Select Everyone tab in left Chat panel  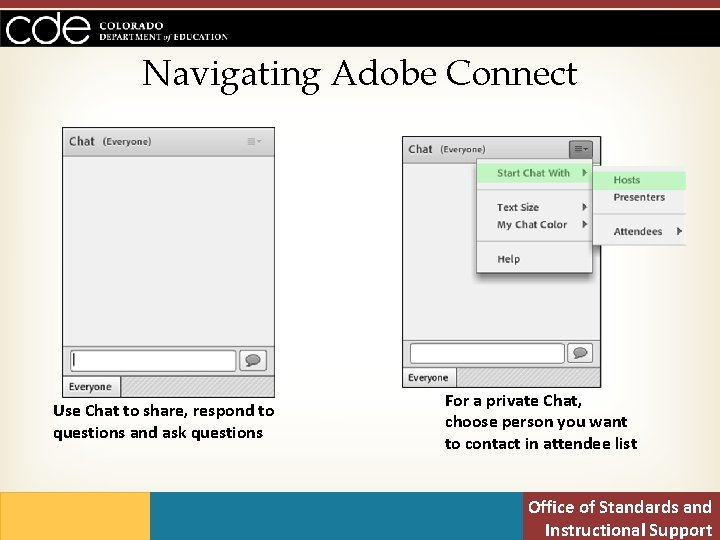pyautogui.click(x=91, y=387)
